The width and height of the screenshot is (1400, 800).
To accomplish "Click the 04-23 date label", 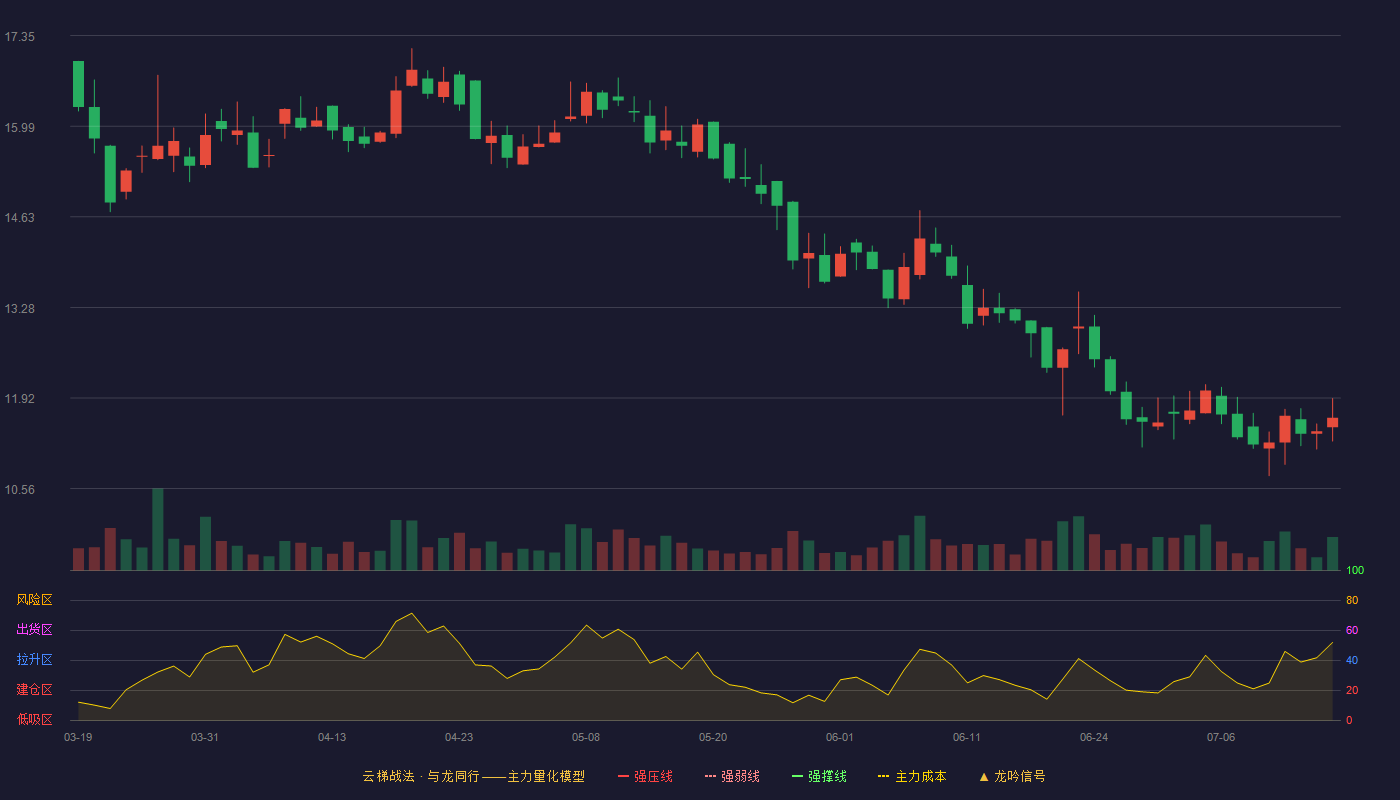I will 459,737.
